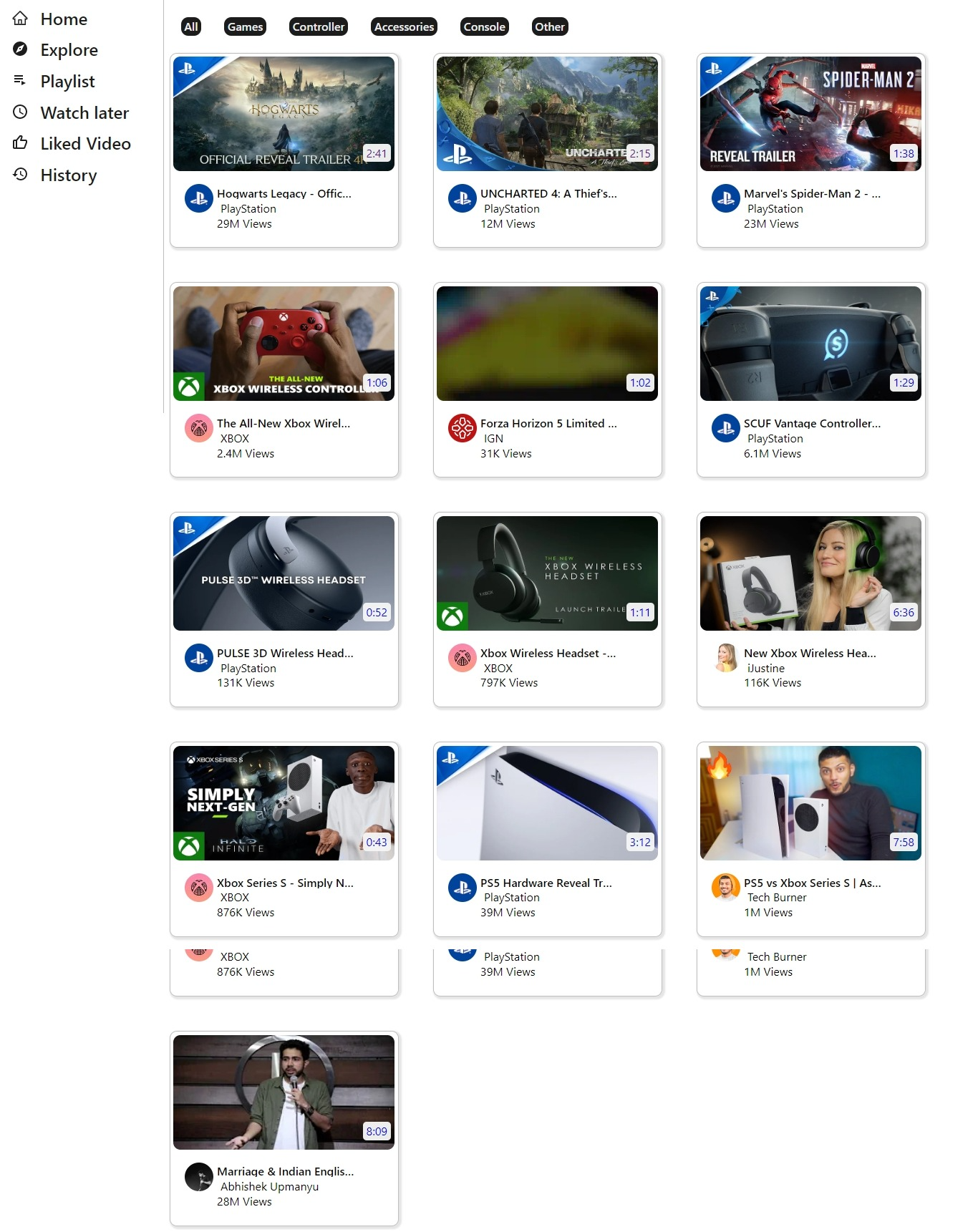Open Playlist from the sidebar
This screenshot has width=978, height=1232.
click(67, 82)
